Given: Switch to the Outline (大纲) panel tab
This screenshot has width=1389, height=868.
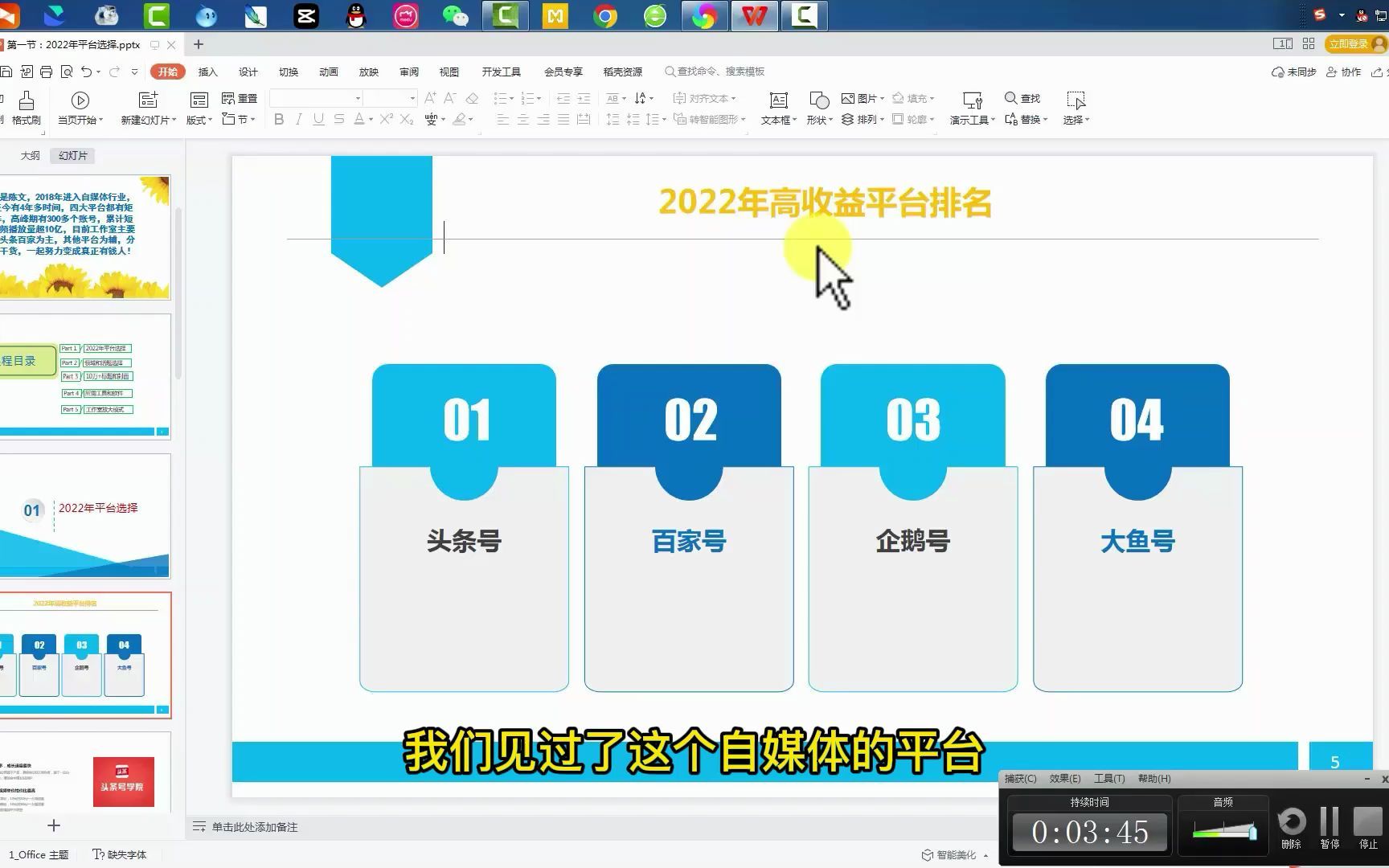Looking at the screenshot, I should tap(30, 155).
